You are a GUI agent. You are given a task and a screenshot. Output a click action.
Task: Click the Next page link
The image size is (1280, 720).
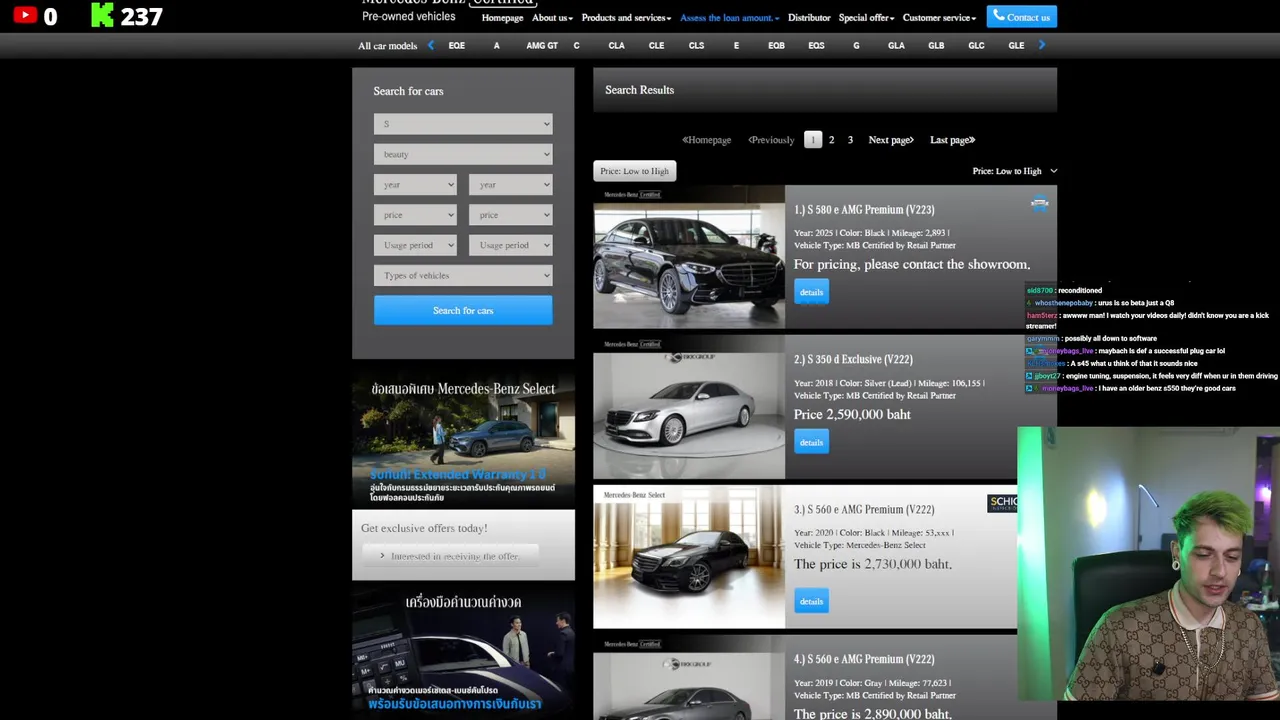pyautogui.click(x=891, y=140)
